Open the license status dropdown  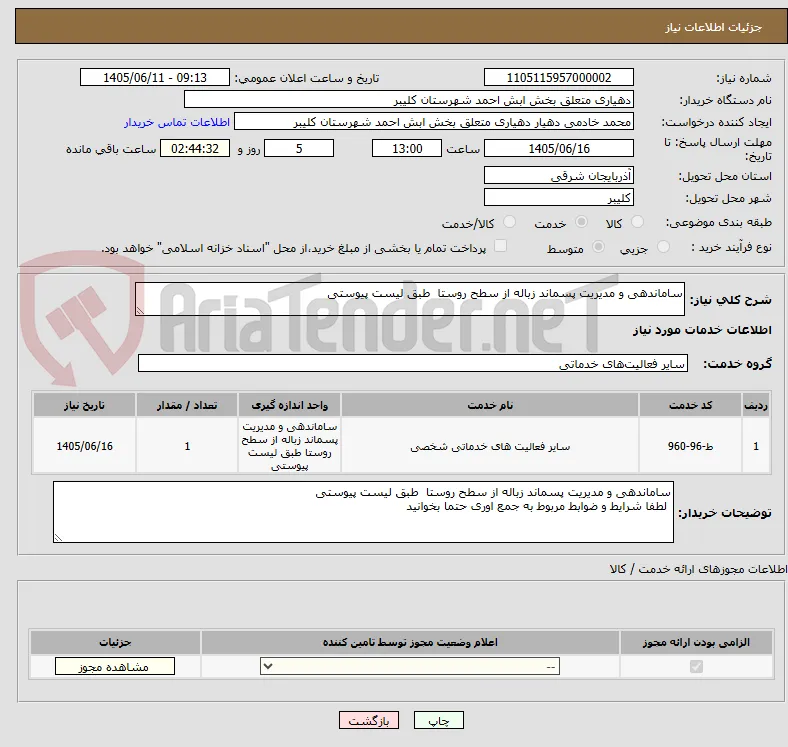410,667
